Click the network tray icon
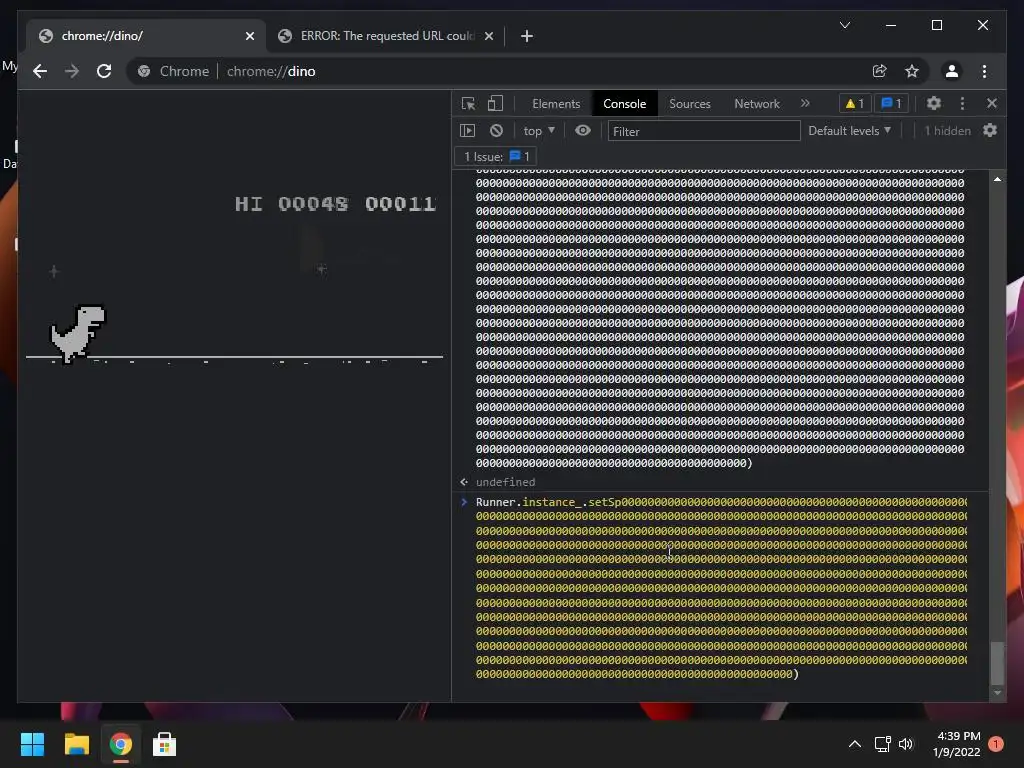Image resolution: width=1024 pixels, height=768 pixels. 882,744
